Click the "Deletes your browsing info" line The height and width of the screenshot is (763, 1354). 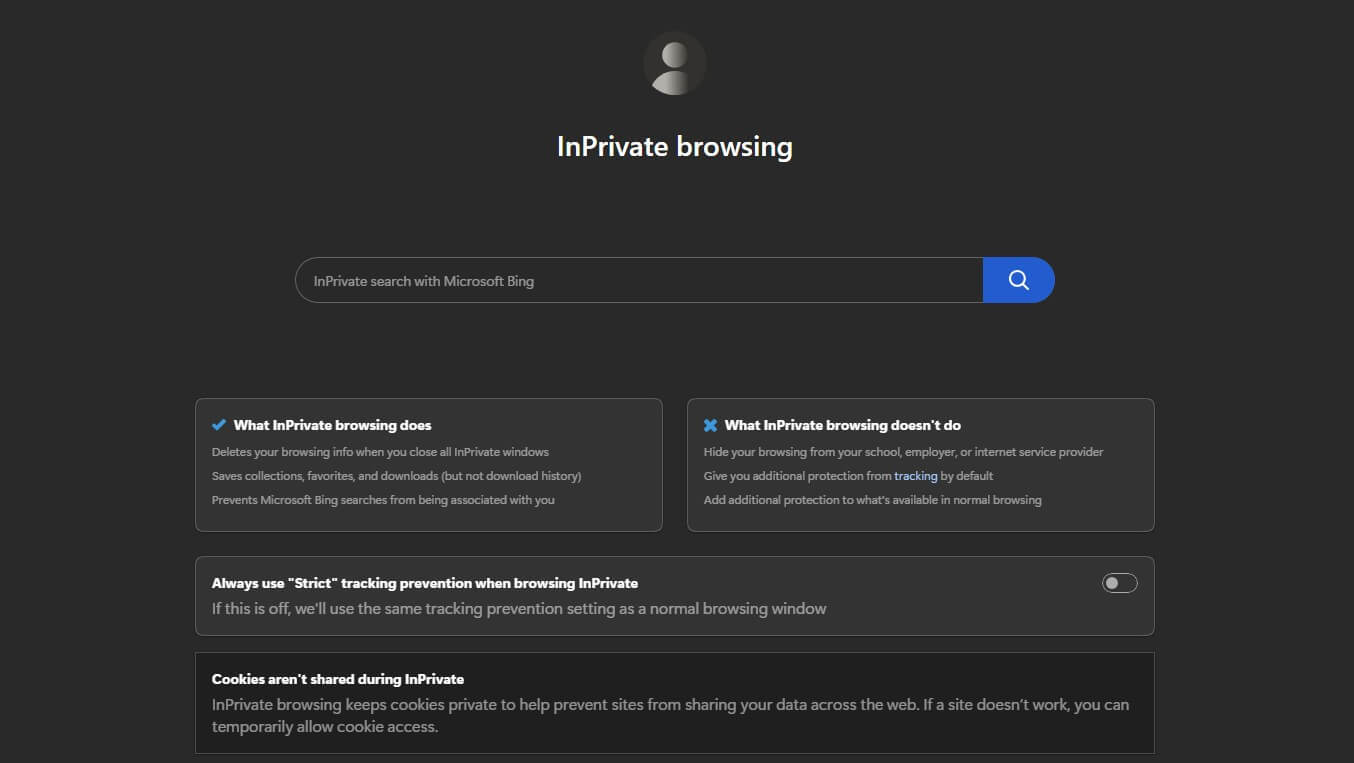click(x=380, y=452)
